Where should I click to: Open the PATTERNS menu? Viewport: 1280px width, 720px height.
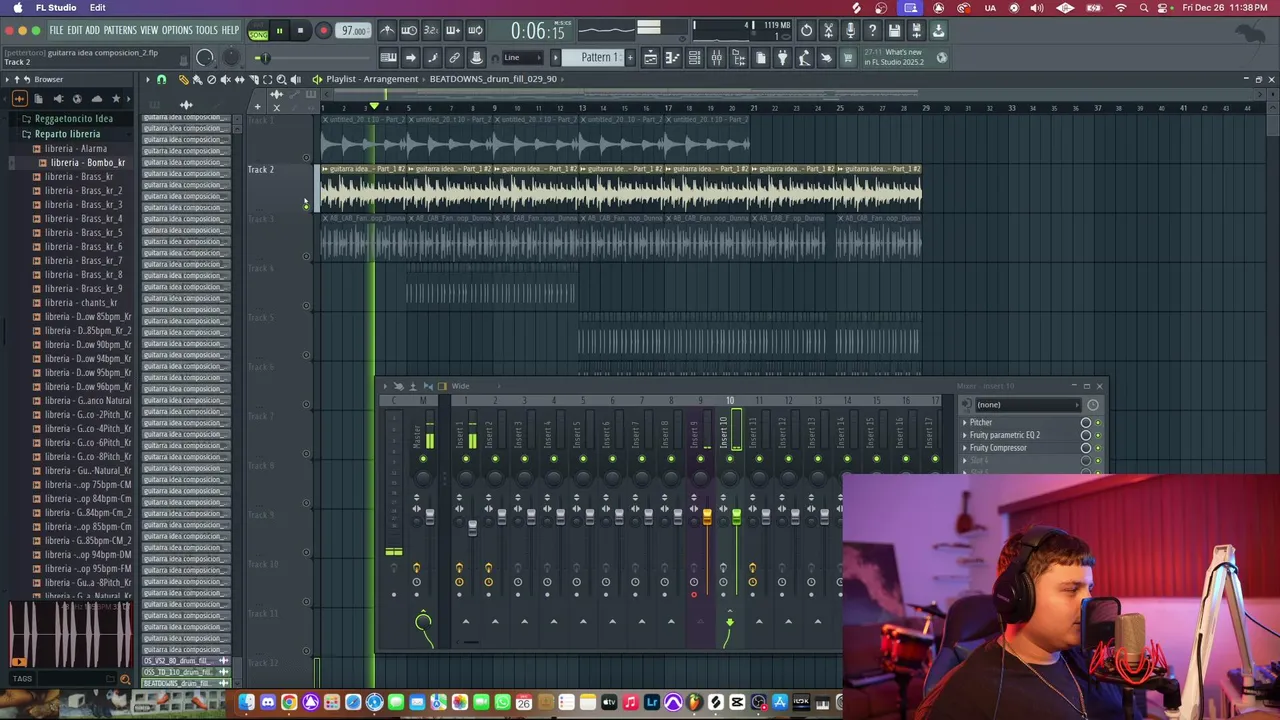pos(120,30)
